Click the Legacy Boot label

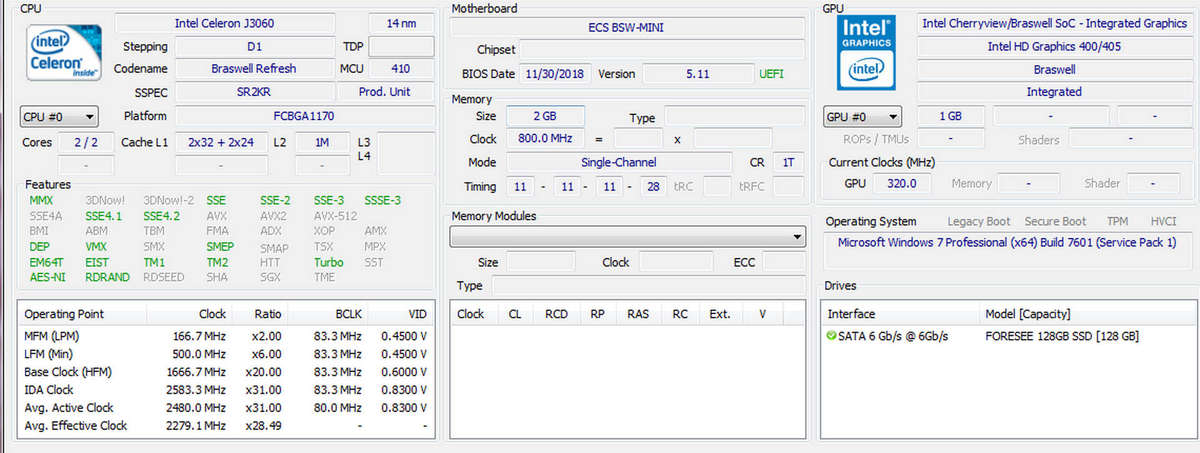pyautogui.click(x=979, y=222)
